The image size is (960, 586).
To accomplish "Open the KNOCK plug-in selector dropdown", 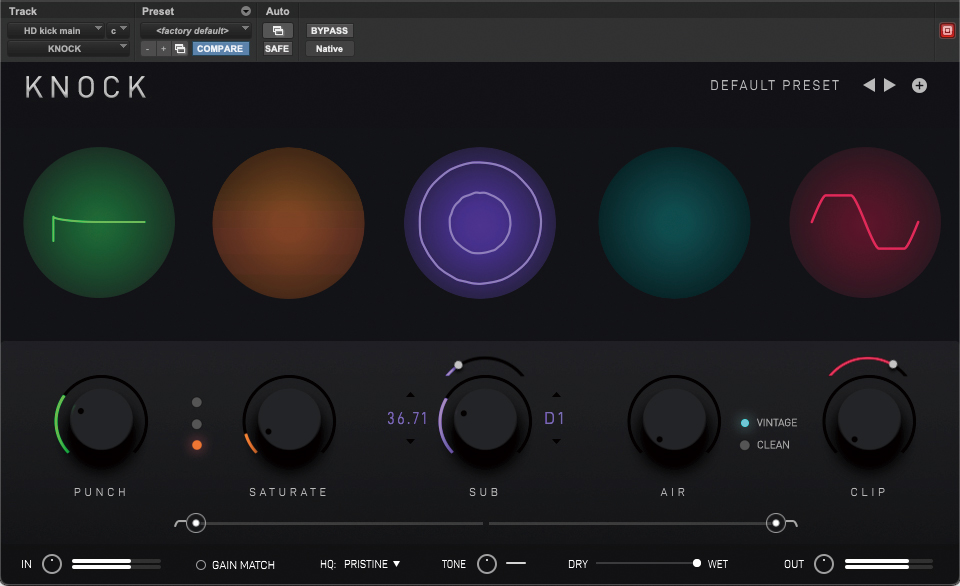I will coord(69,48).
